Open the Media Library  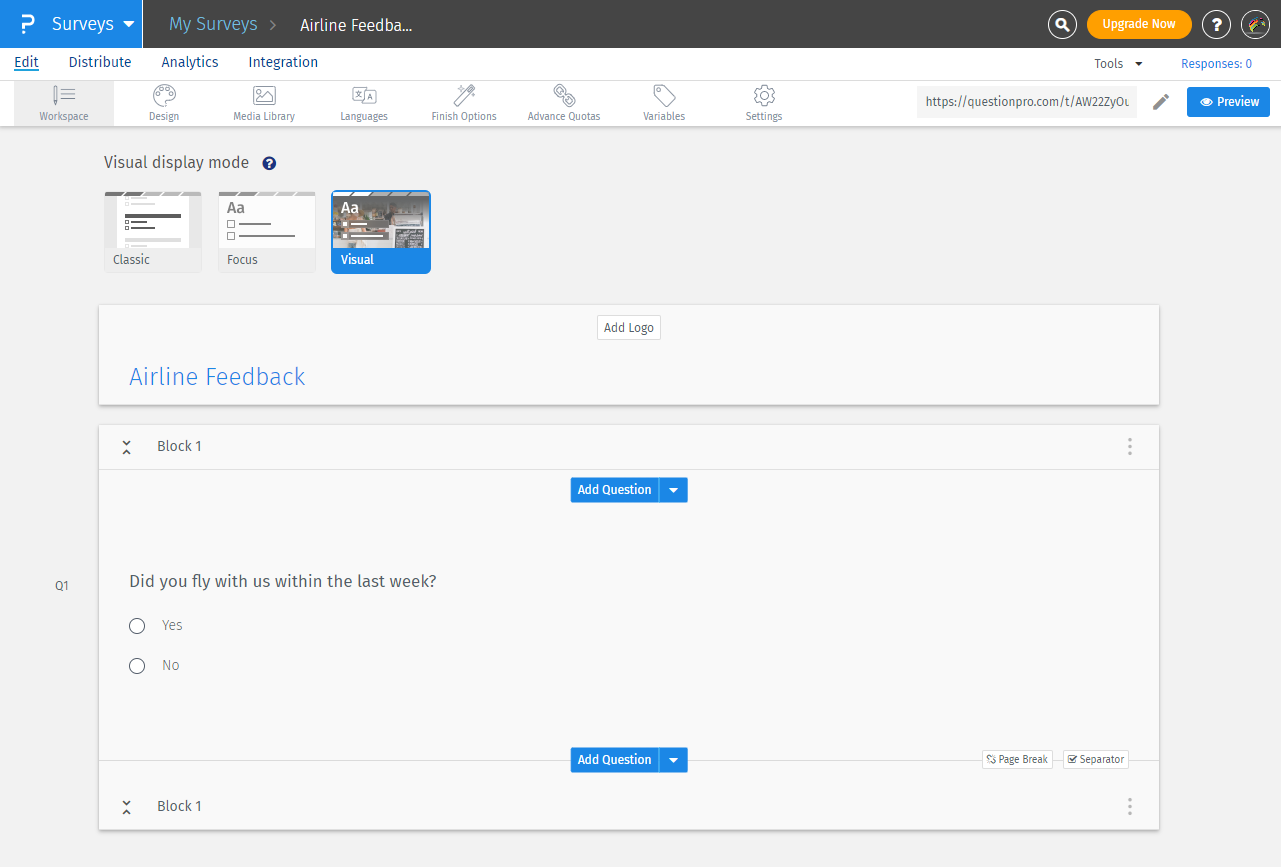pyautogui.click(x=263, y=102)
